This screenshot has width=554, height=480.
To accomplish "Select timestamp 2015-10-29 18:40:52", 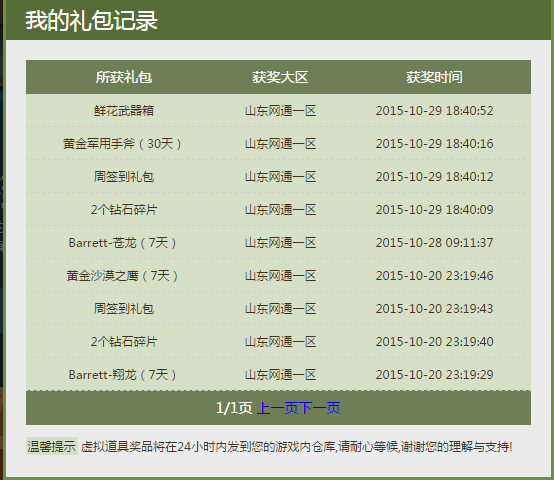I will pyautogui.click(x=434, y=111).
